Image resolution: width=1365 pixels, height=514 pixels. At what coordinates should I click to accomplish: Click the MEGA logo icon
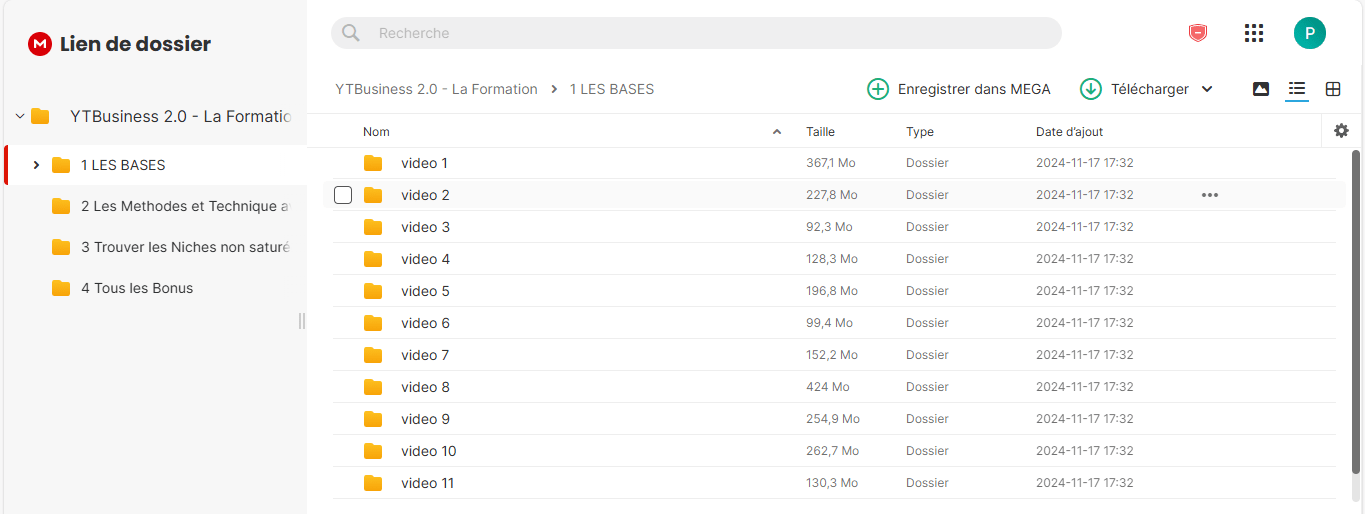(40, 44)
